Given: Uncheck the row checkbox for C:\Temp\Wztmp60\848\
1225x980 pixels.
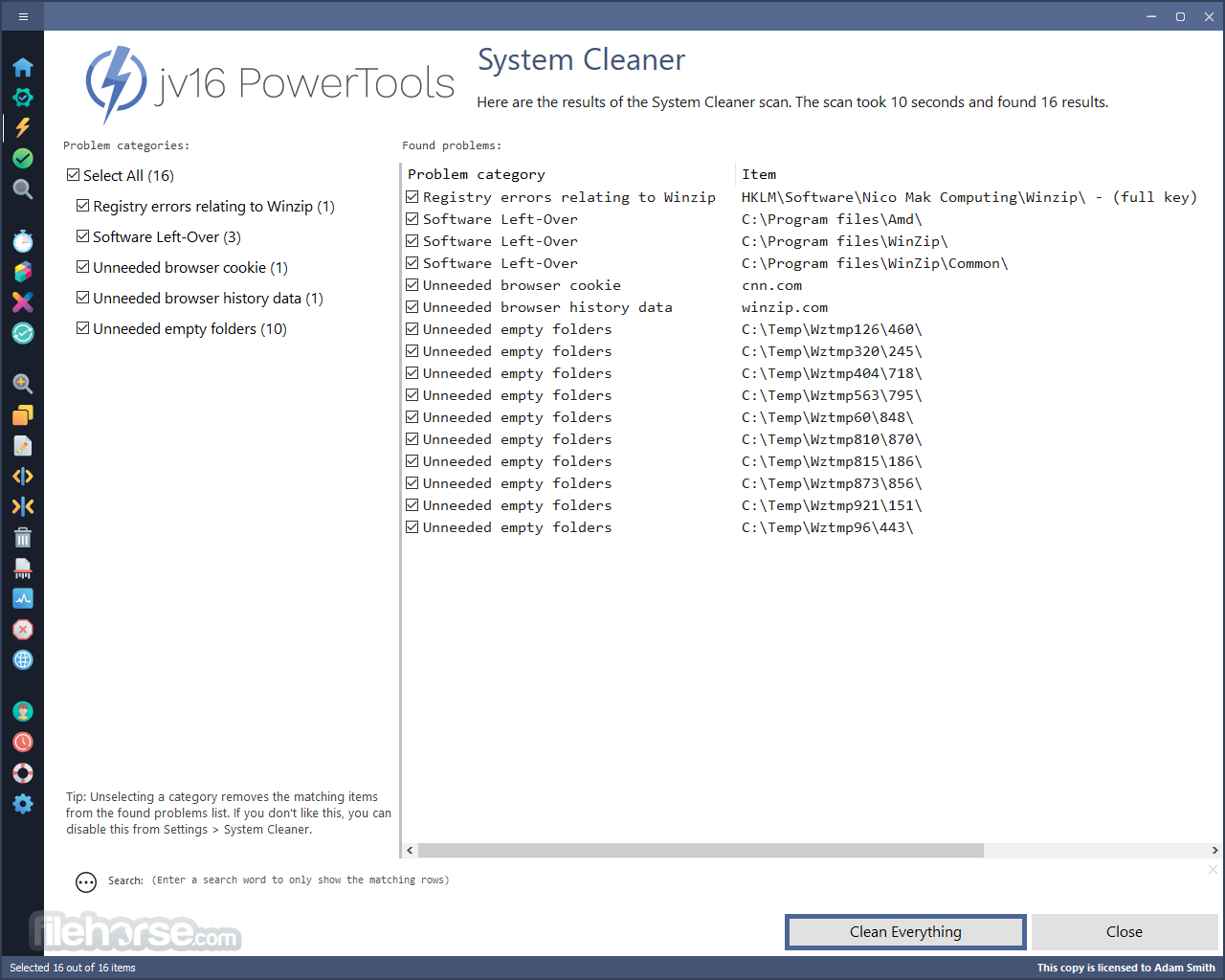Looking at the screenshot, I should [x=412, y=417].
